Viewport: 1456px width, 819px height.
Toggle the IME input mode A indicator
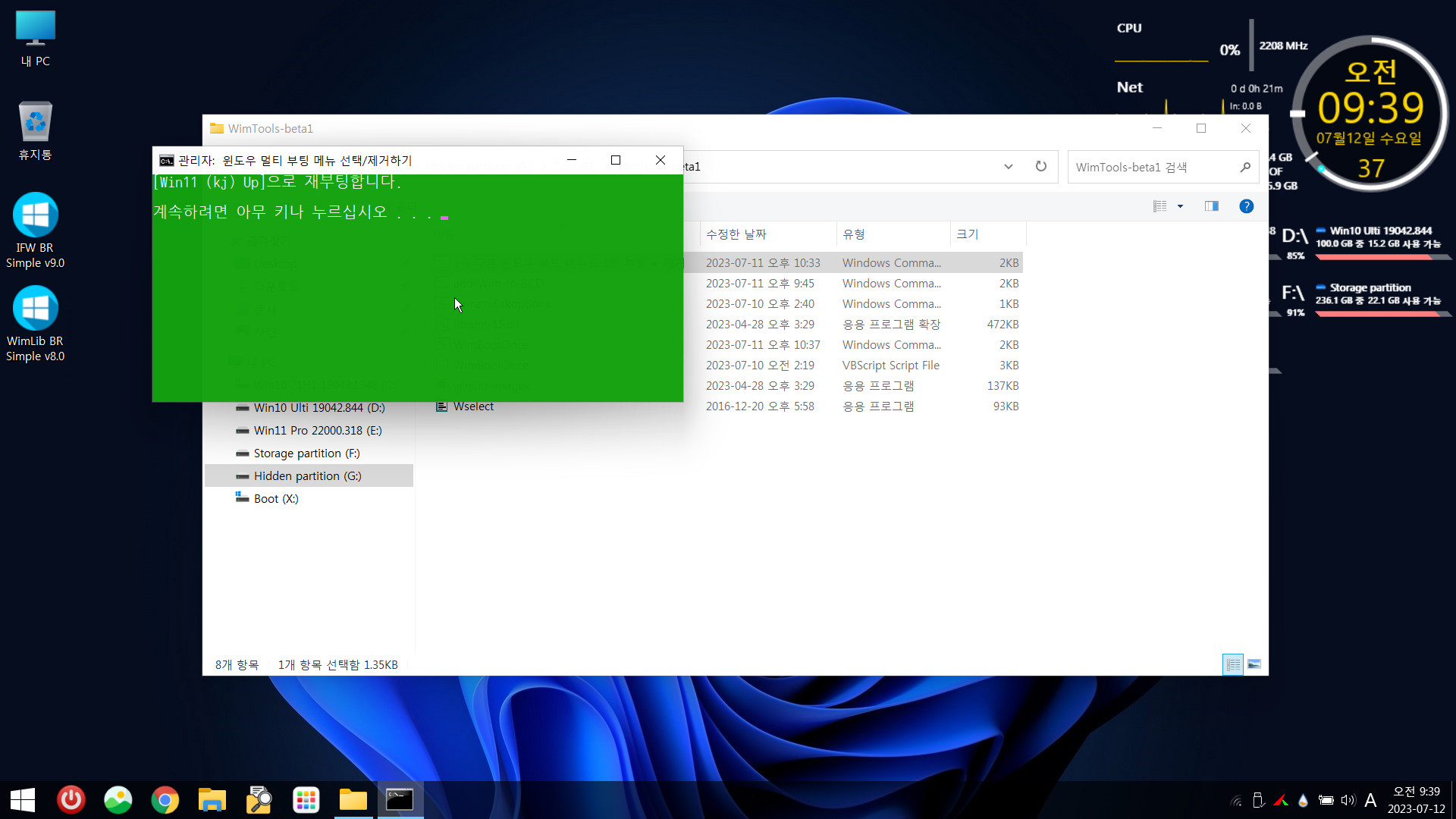(x=1370, y=800)
